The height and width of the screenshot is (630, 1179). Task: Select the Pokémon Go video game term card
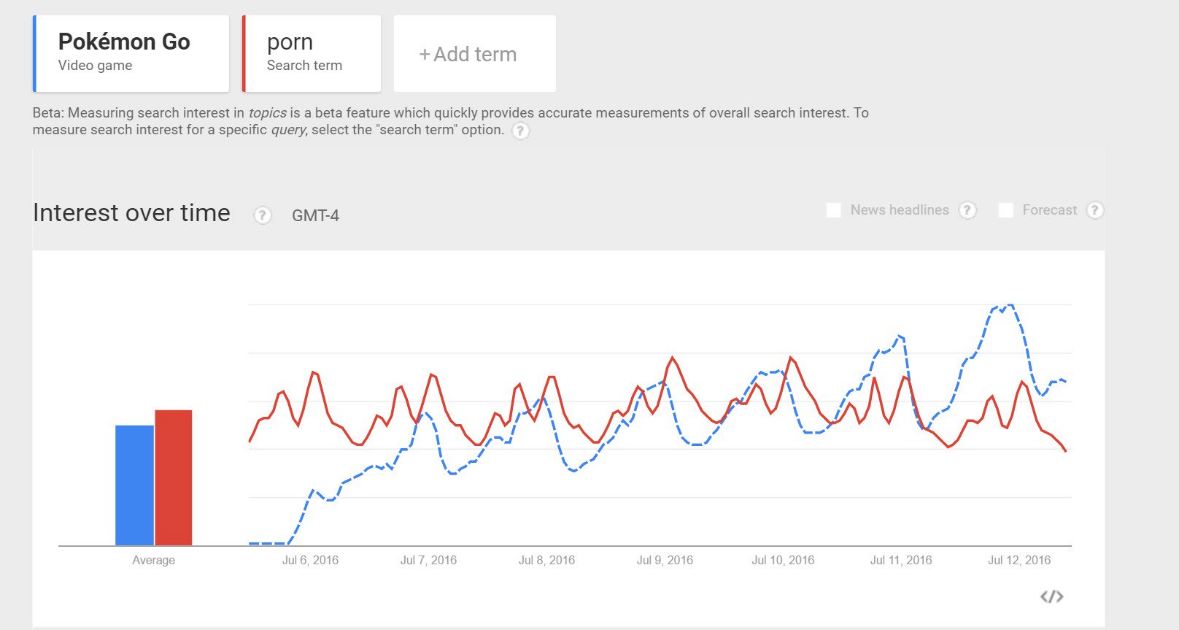(x=131, y=53)
